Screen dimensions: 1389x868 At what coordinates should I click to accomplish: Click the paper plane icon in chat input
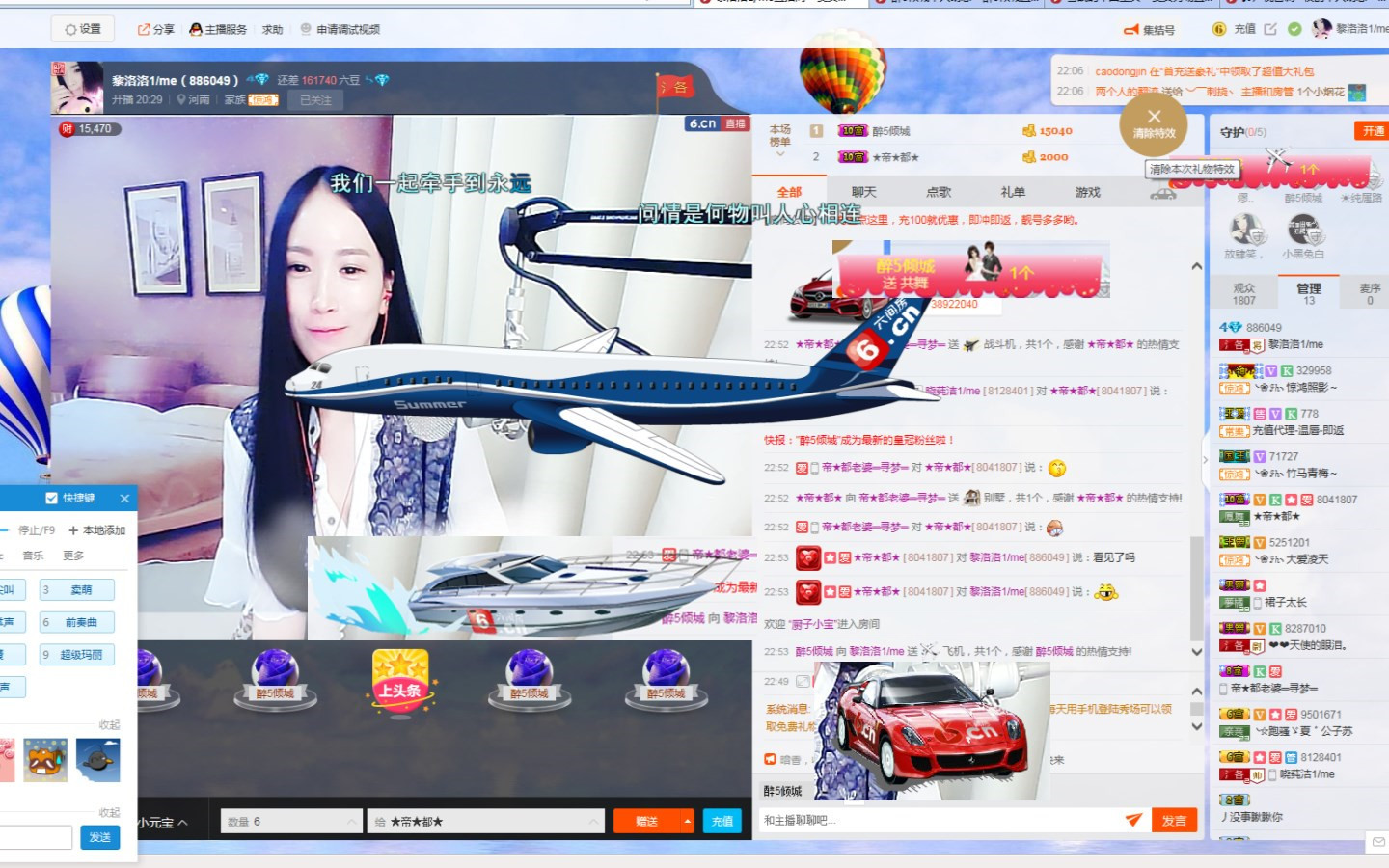1133,820
